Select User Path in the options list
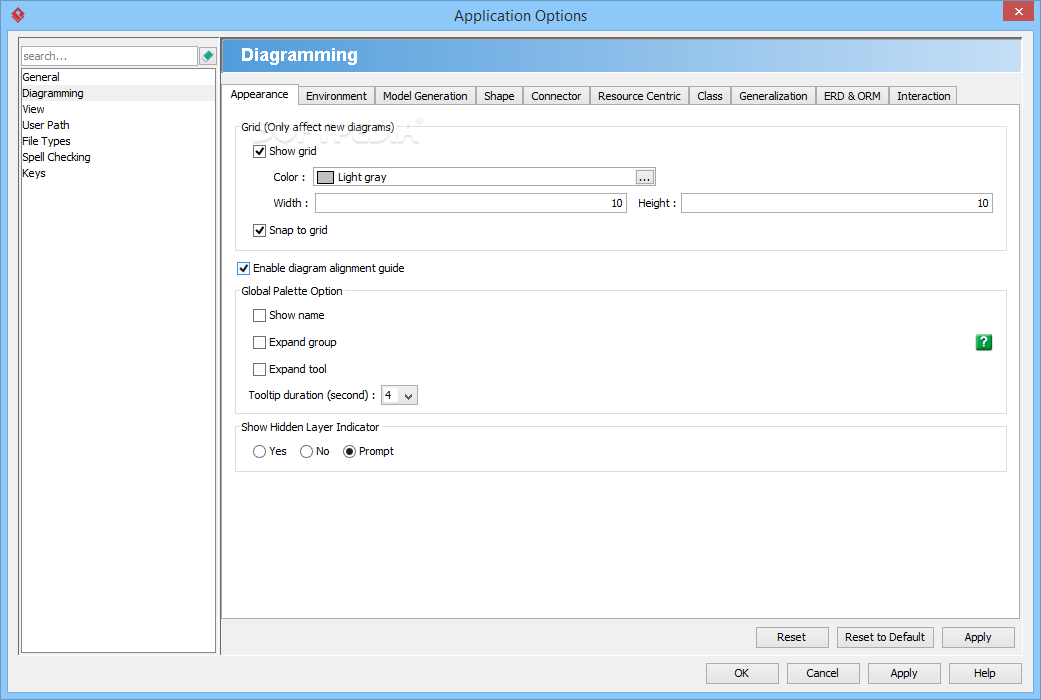This screenshot has width=1041, height=700. click(x=118, y=125)
